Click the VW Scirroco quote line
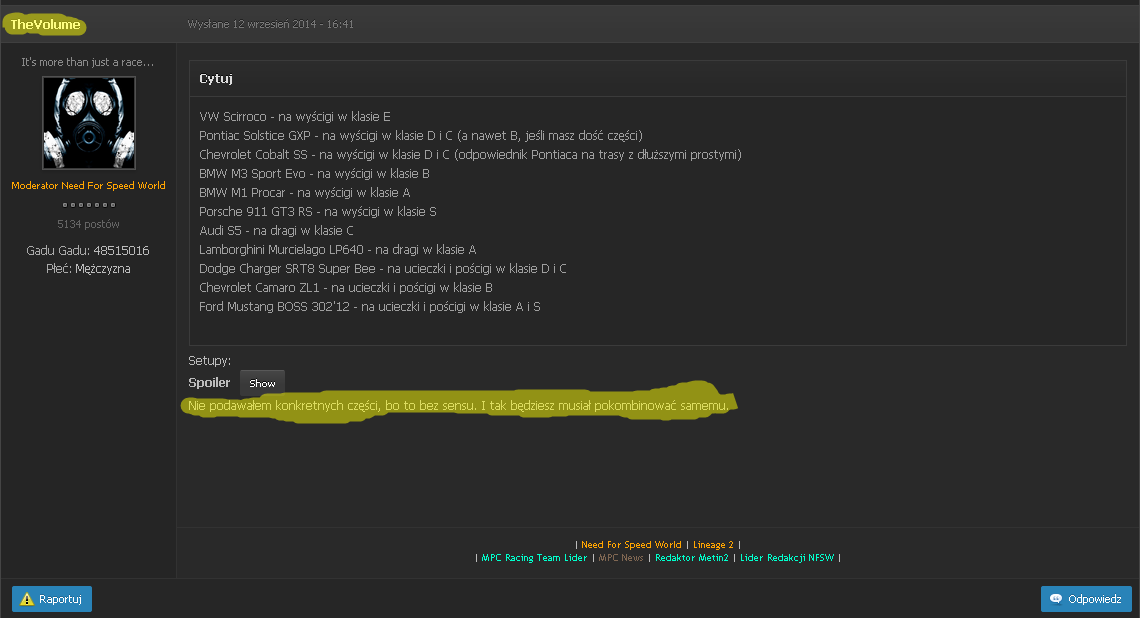This screenshot has height=618, width=1140. [294, 116]
